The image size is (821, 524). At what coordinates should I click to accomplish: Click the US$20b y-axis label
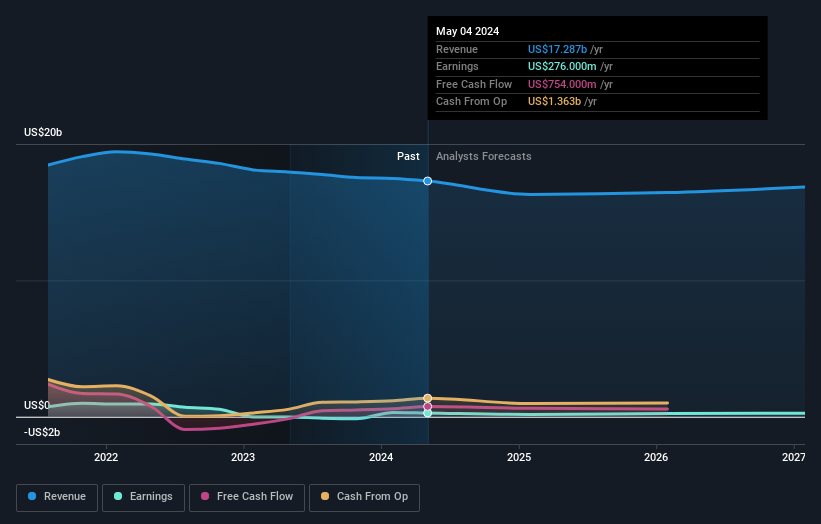click(43, 132)
